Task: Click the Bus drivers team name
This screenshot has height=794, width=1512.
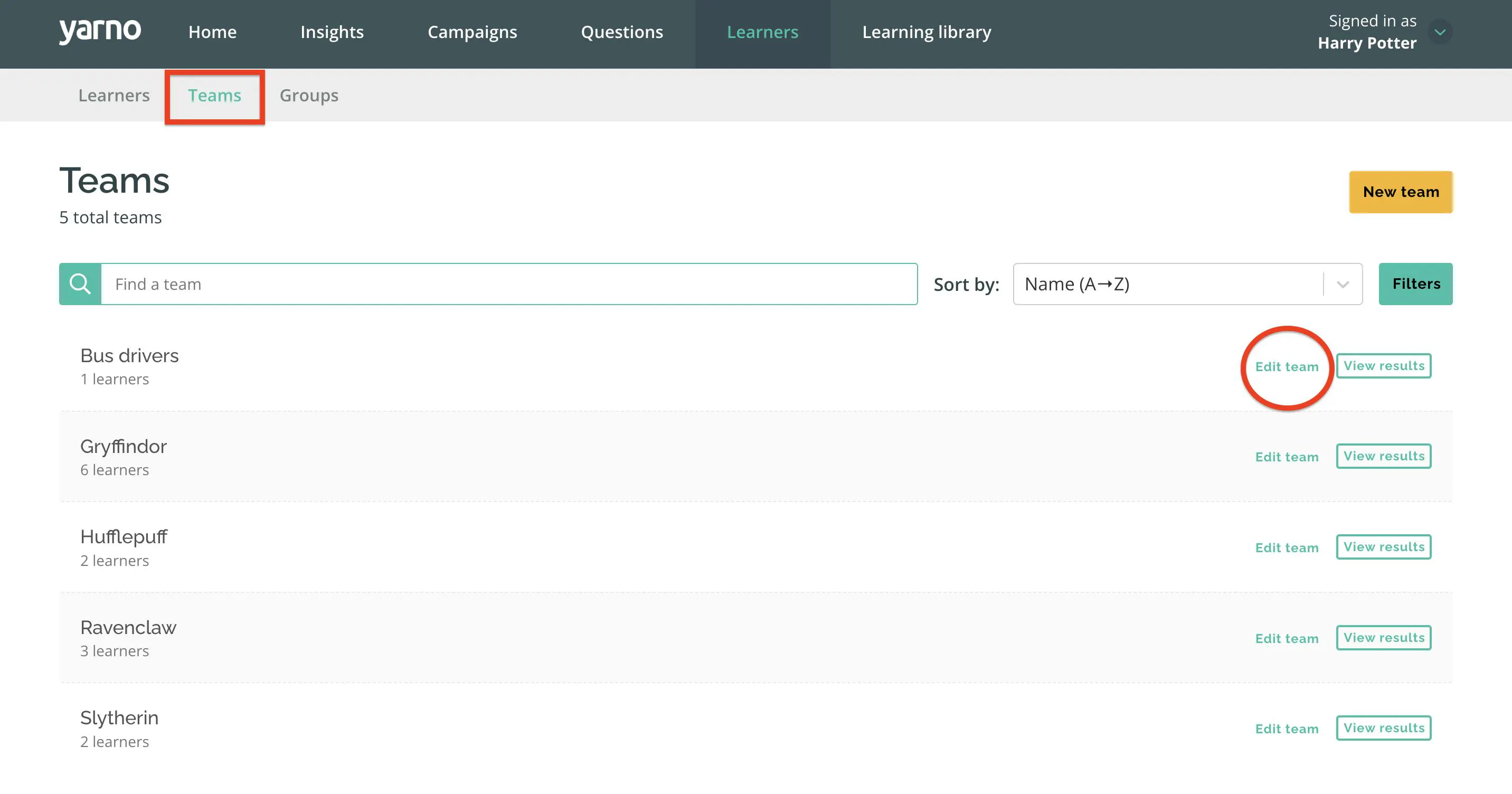Action: [129, 356]
